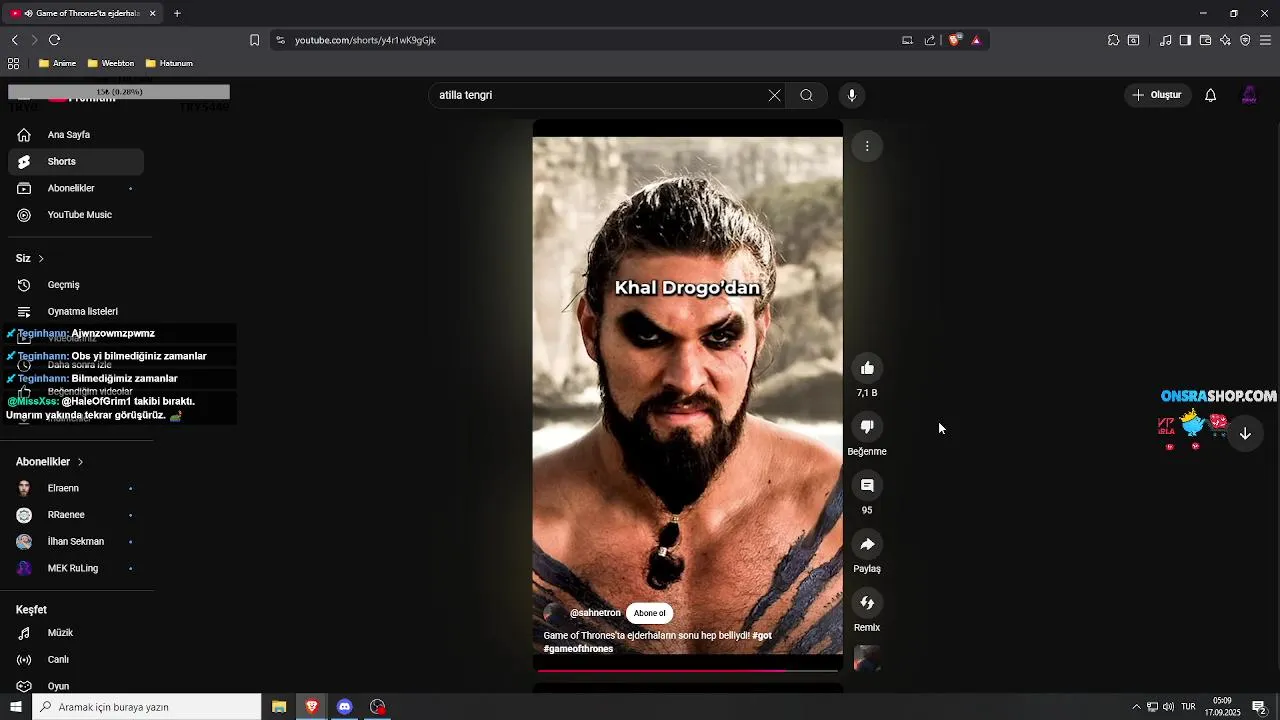The height and width of the screenshot is (720, 1280).
Task: Open Hatunum bookmarks folder
Action: point(168,63)
